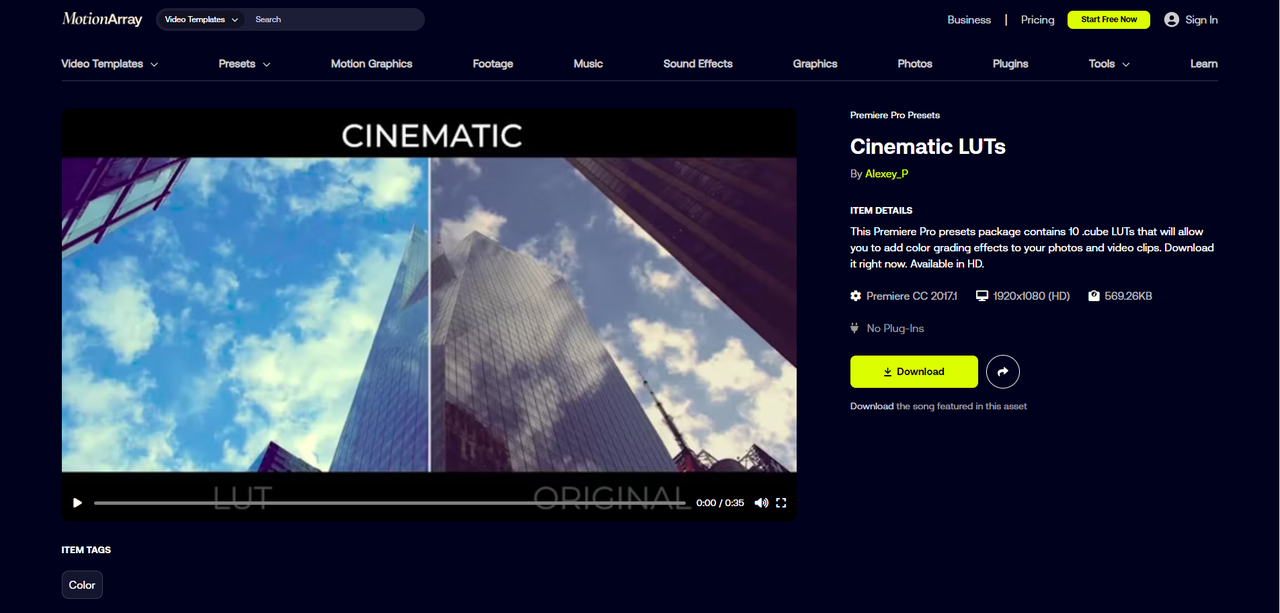Open the Sound Effects category
The image size is (1280, 613).
coord(697,64)
